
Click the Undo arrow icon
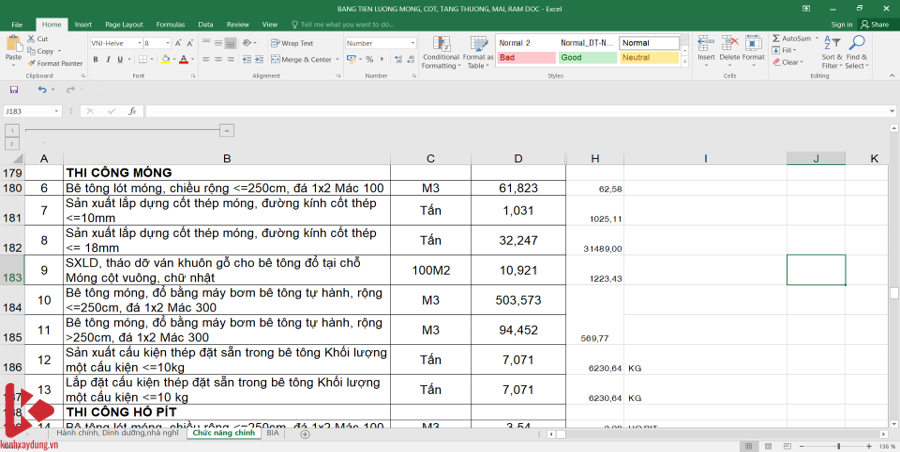41,89
